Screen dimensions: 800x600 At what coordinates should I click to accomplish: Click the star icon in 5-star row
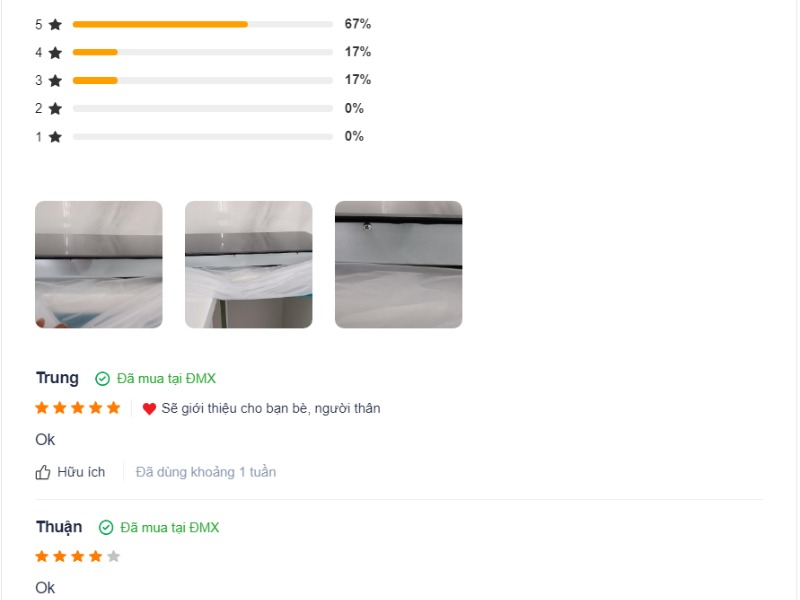55,24
